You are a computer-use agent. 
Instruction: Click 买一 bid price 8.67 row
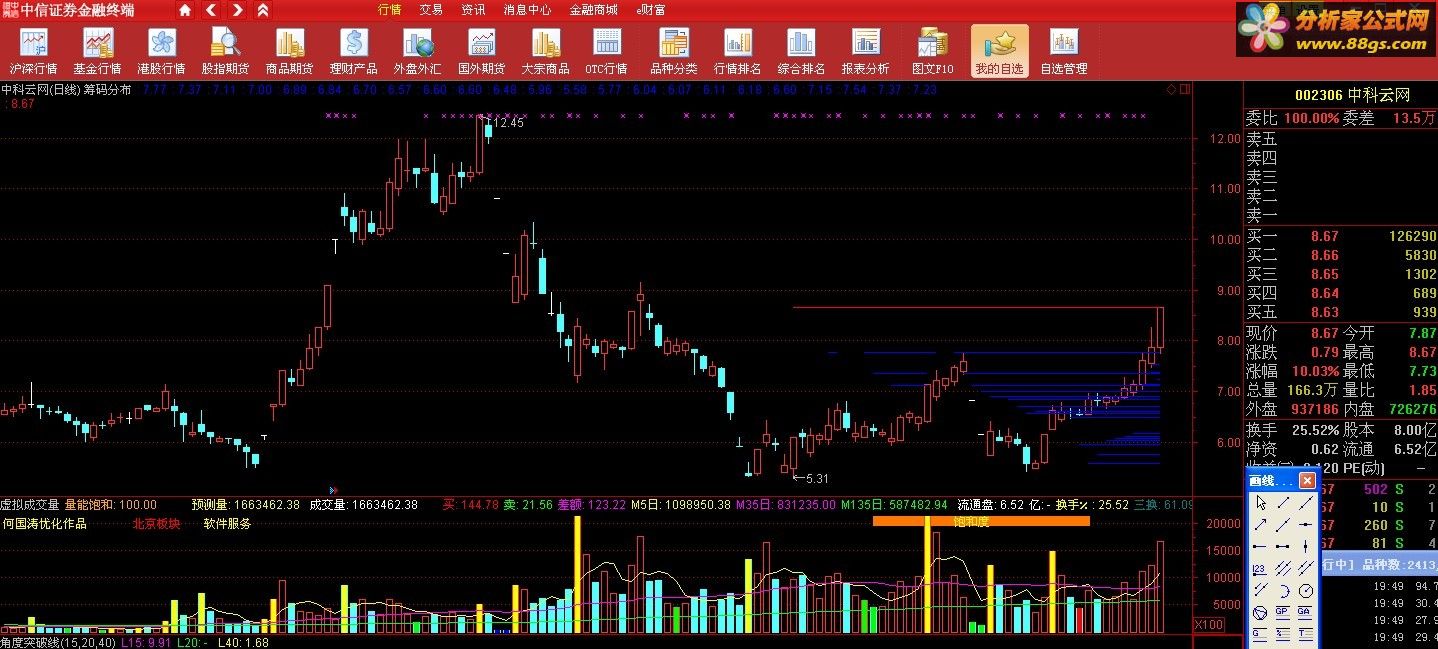tap(1340, 237)
